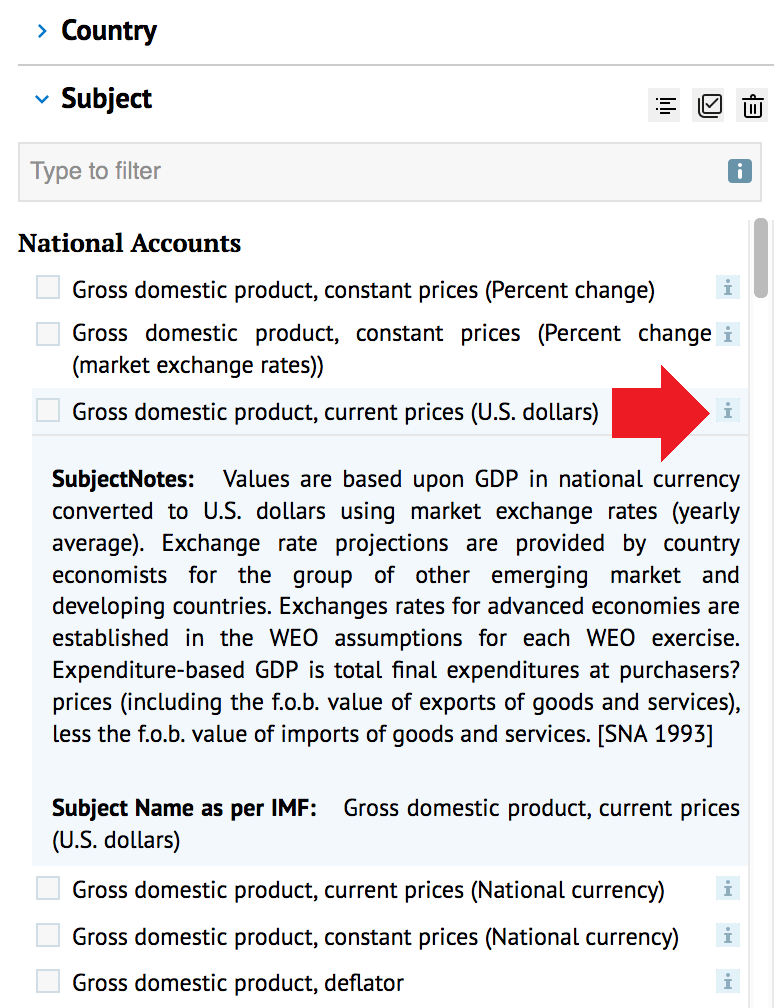Click the info icon inside the filter box
This screenshot has width=782, height=1008.
740,171
